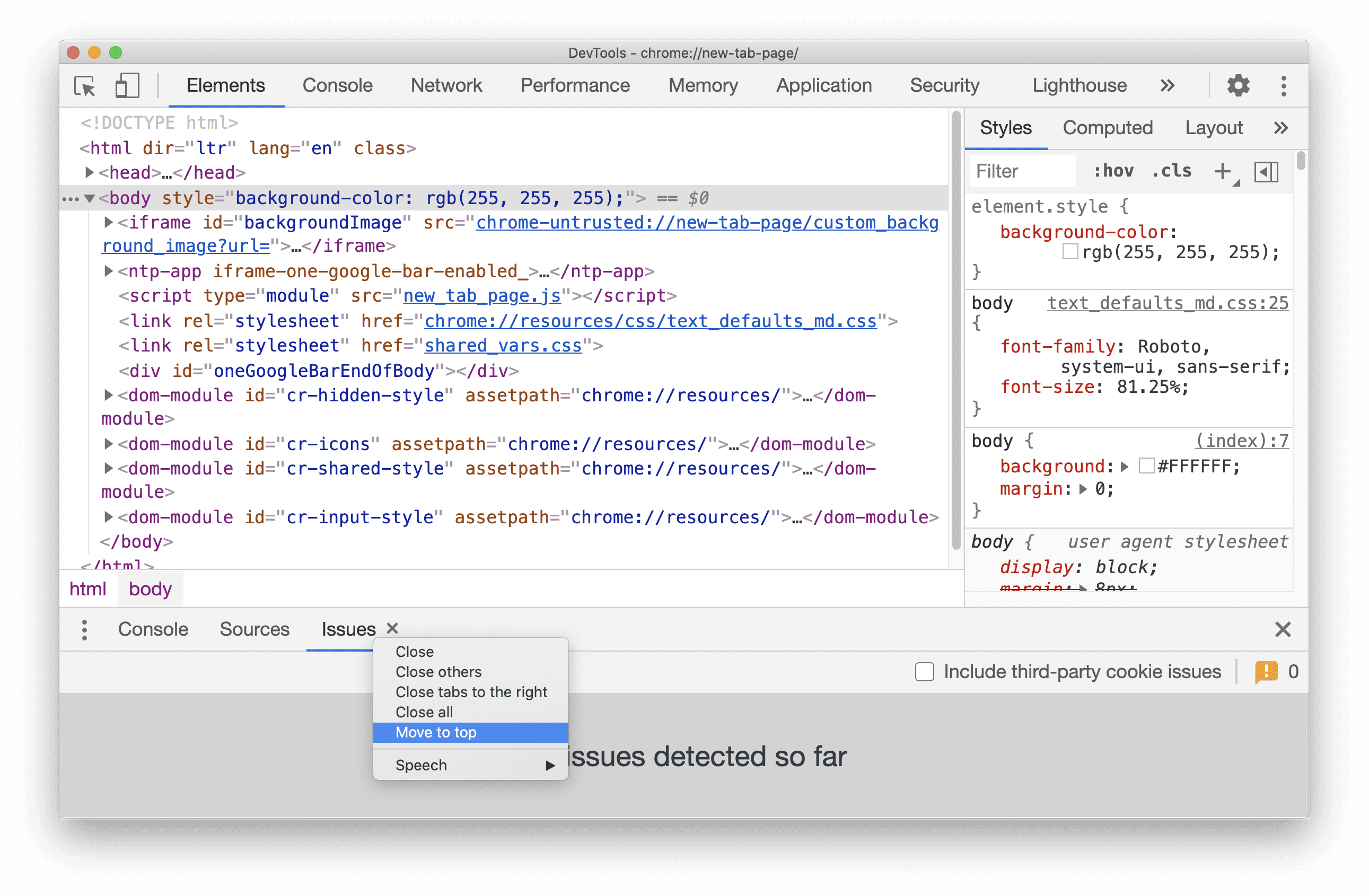Click the DevTools overflow menu icon
Viewport: 1369px width, 896px height.
pyautogui.click(x=1283, y=84)
